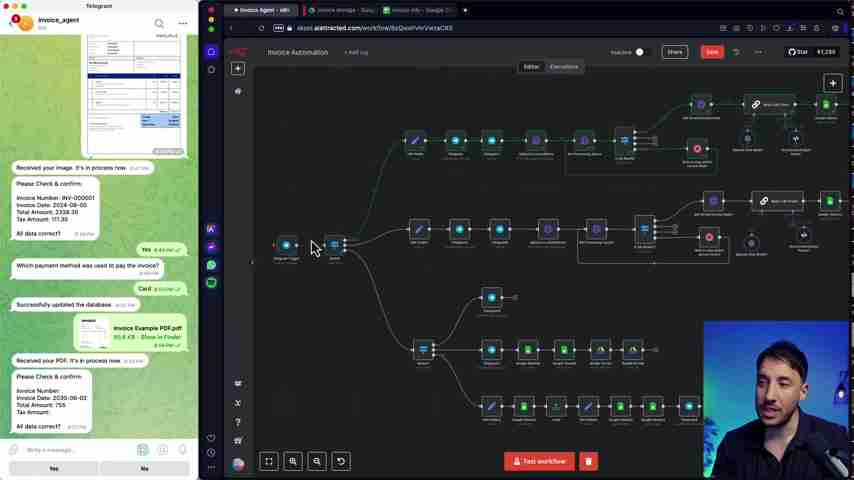Viewport: 854px width, 480px height.
Task: Open the invoice image thumbnail in chat
Action: [134, 95]
